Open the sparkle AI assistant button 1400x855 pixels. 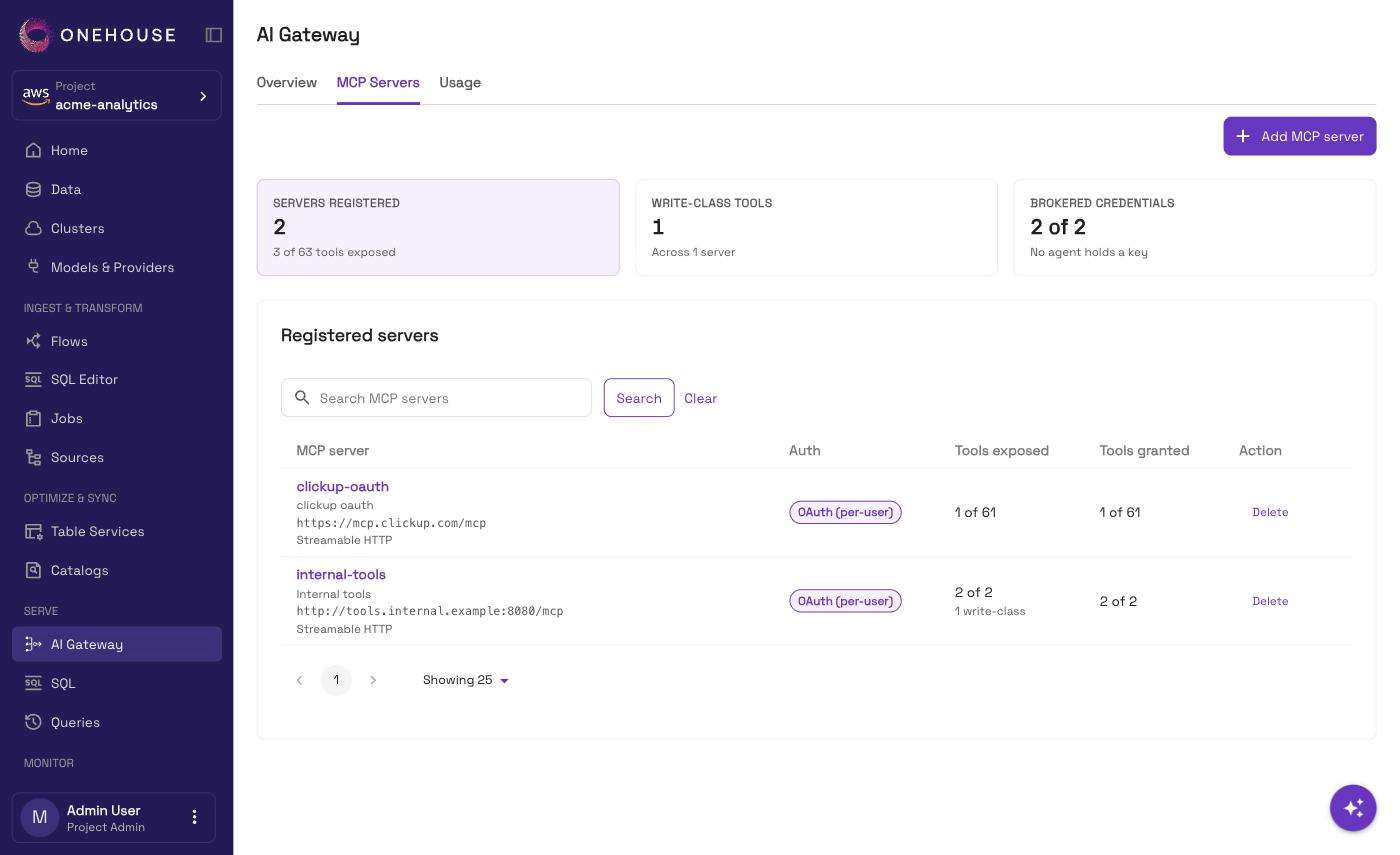point(1353,808)
